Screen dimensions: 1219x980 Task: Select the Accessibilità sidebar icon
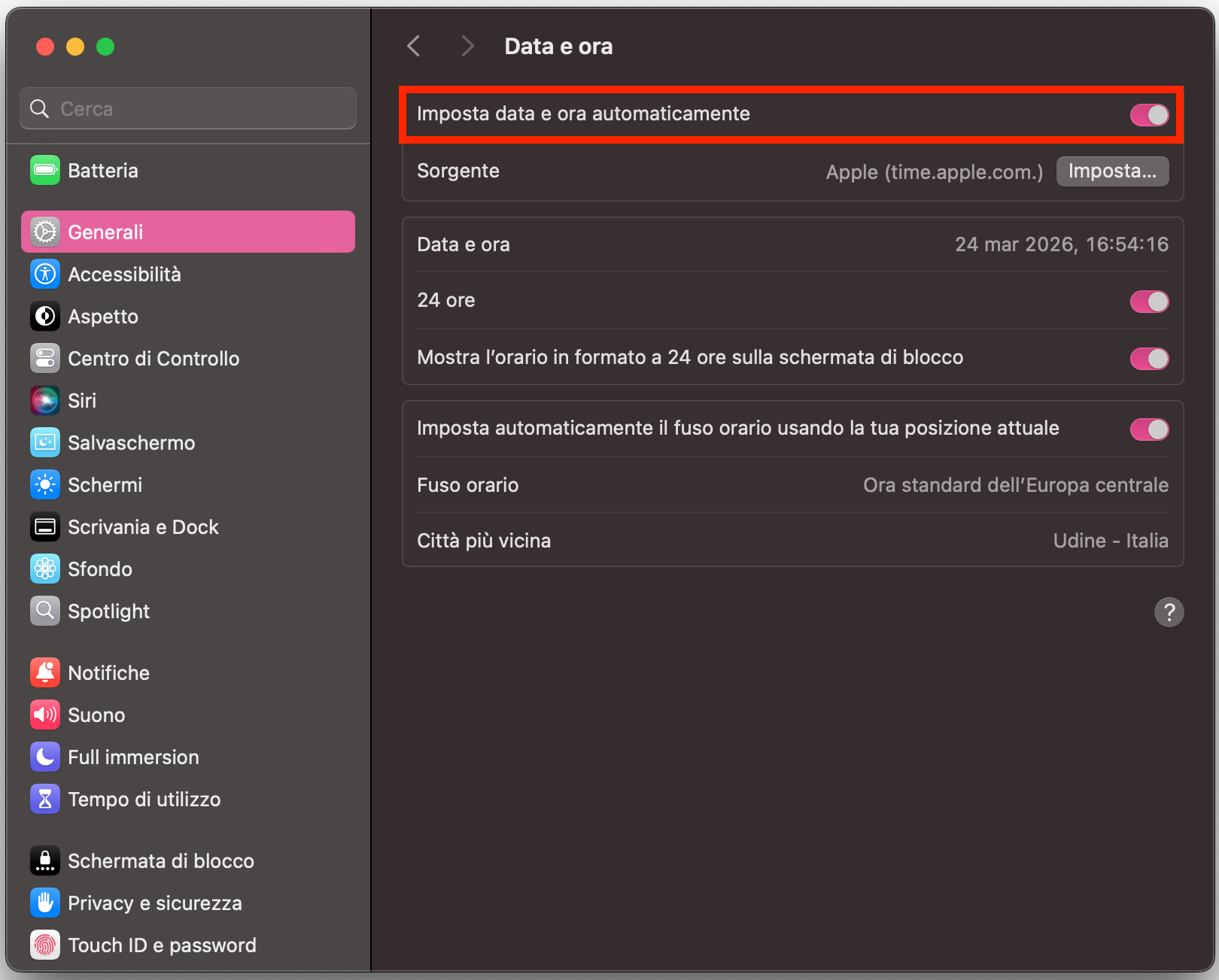point(44,275)
